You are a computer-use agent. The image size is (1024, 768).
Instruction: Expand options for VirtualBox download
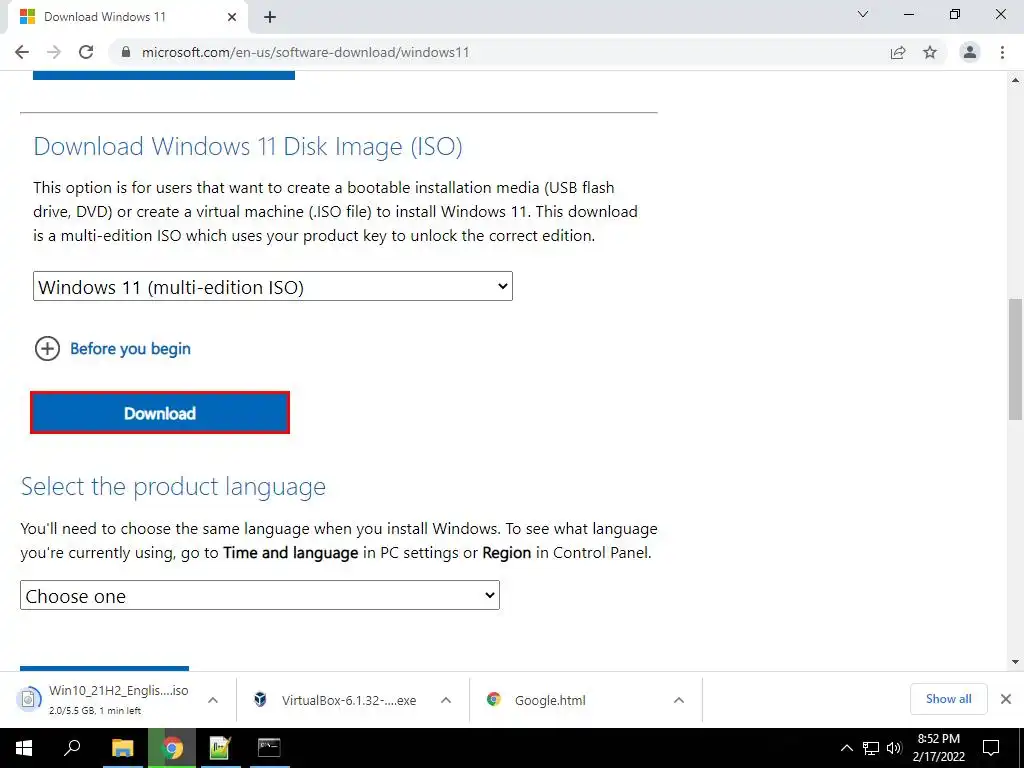pos(446,700)
